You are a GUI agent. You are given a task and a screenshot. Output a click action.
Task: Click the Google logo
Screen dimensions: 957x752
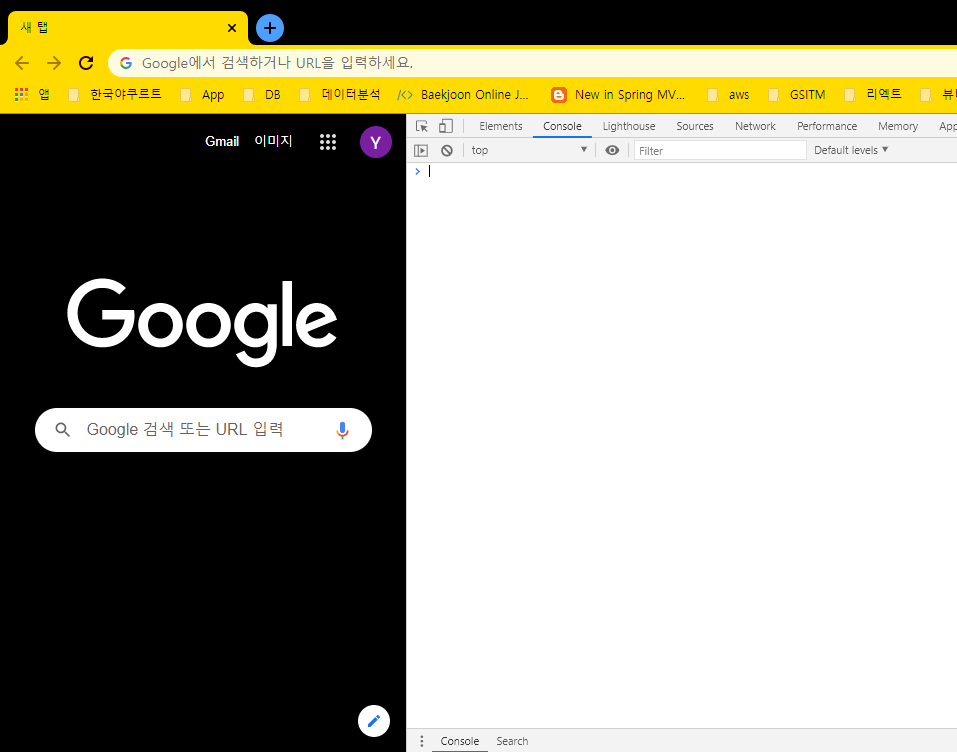point(202,322)
